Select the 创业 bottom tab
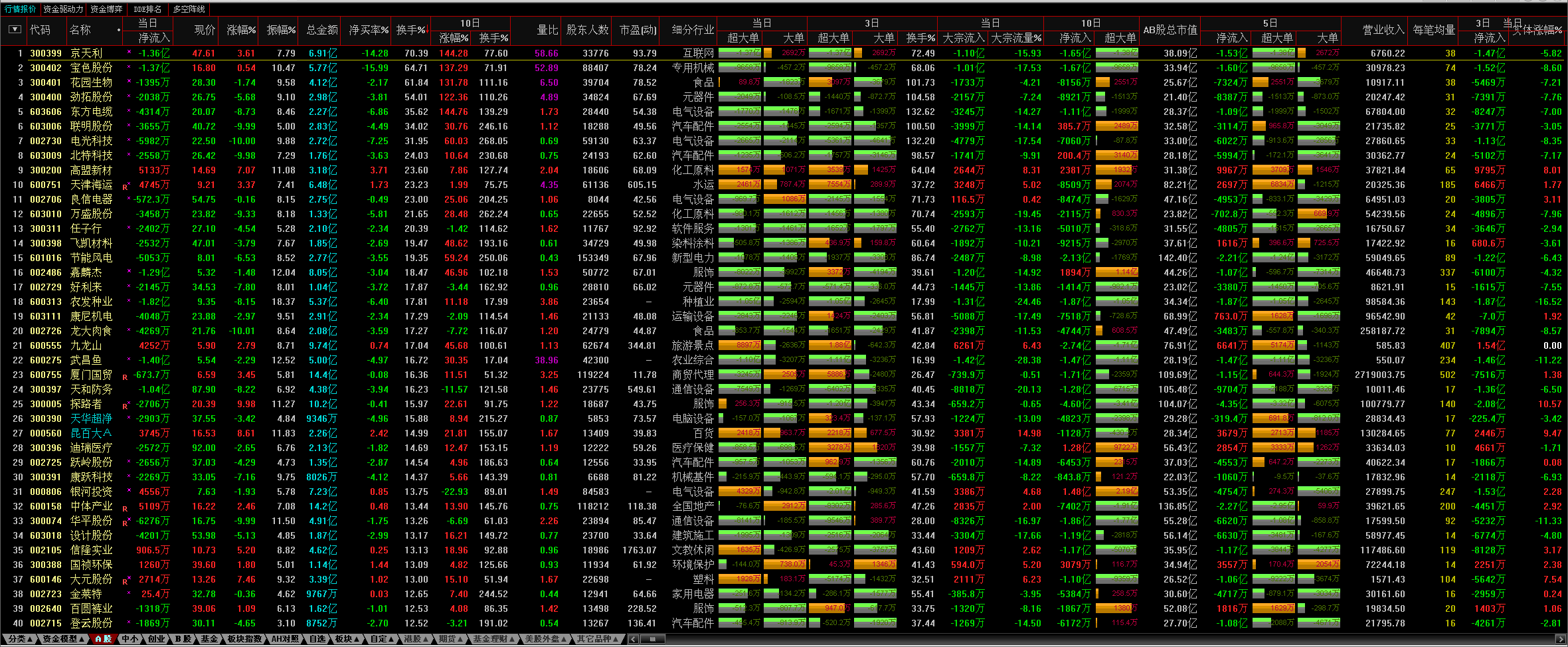This screenshot has width=1568, height=647. coord(156,639)
